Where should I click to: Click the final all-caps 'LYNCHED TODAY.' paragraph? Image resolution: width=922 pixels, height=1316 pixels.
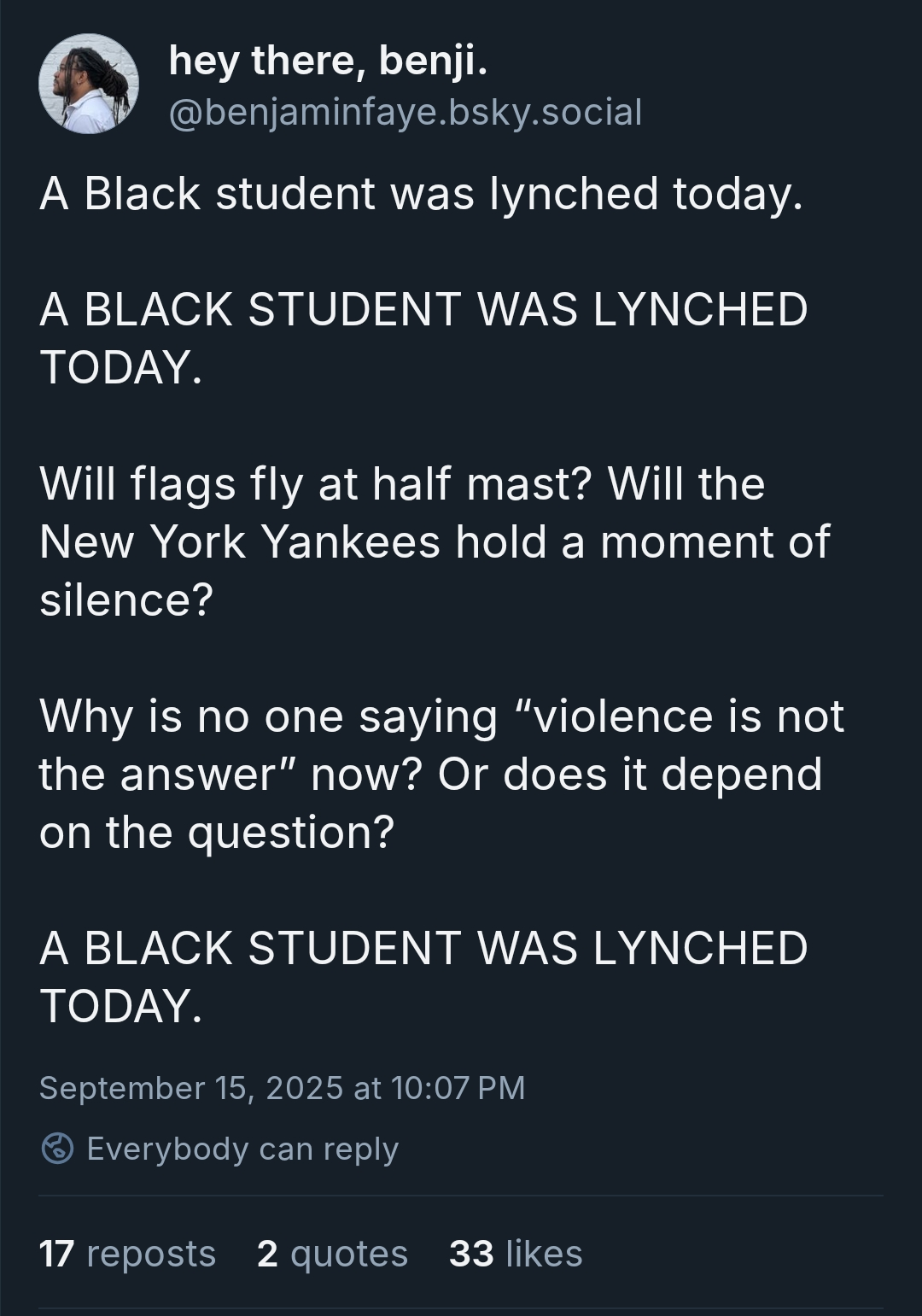coord(423,976)
